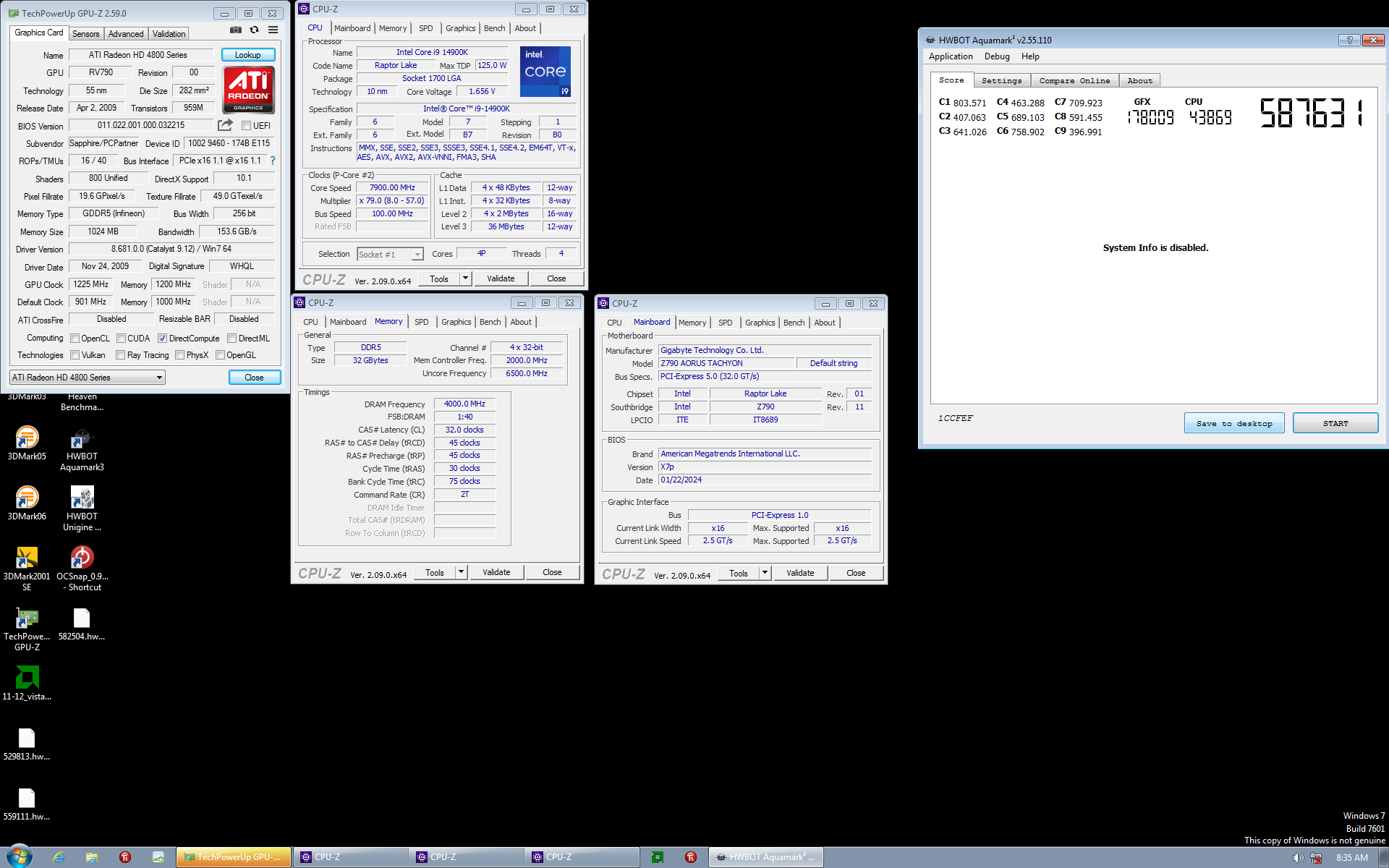Expand Tools arrow in Memory tab window
The width and height of the screenshot is (1389, 868).
461,572
